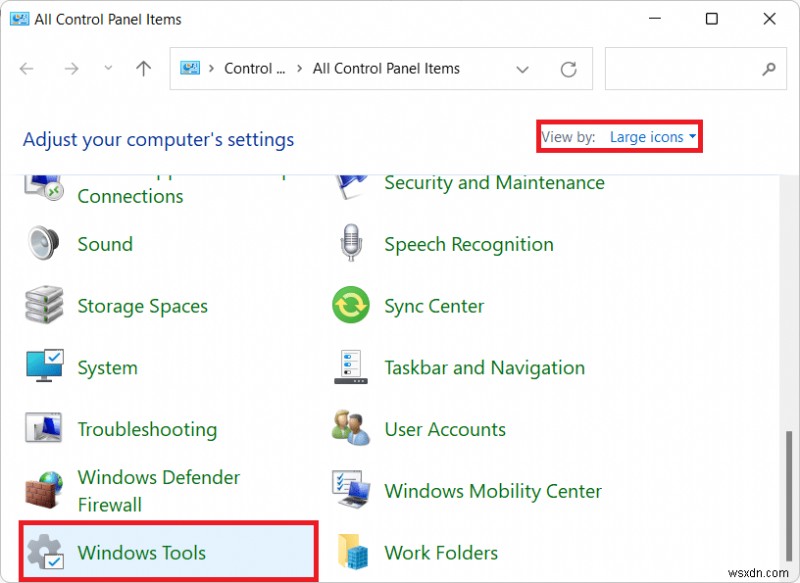
Task: Open the Speech Recognition microphone icon
Action: (351, 244)
